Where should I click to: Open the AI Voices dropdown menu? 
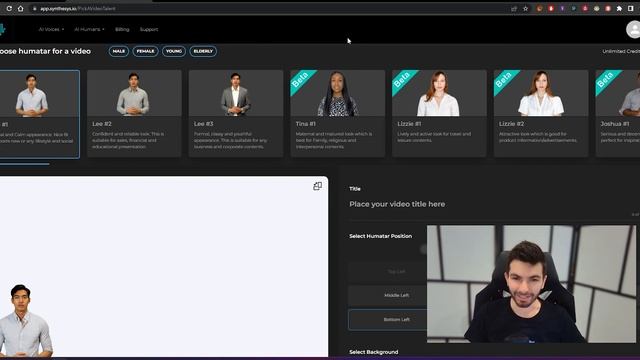51,29
